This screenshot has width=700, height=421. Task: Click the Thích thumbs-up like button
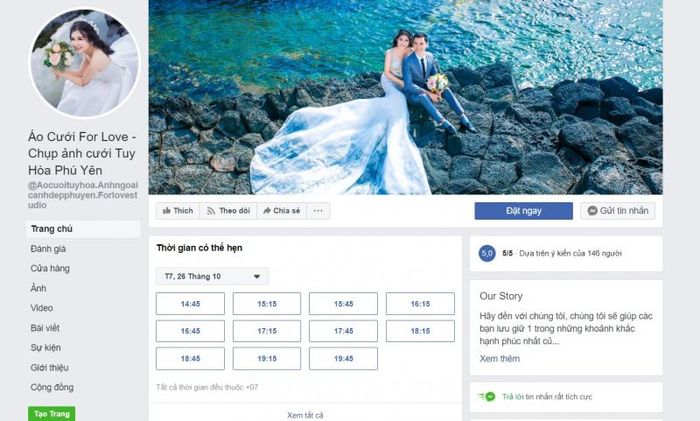pyautogui.click(x=178, y=211)
